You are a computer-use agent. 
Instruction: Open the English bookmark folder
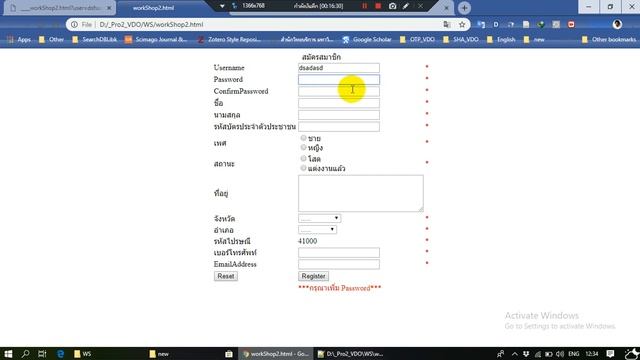(501, 40)
